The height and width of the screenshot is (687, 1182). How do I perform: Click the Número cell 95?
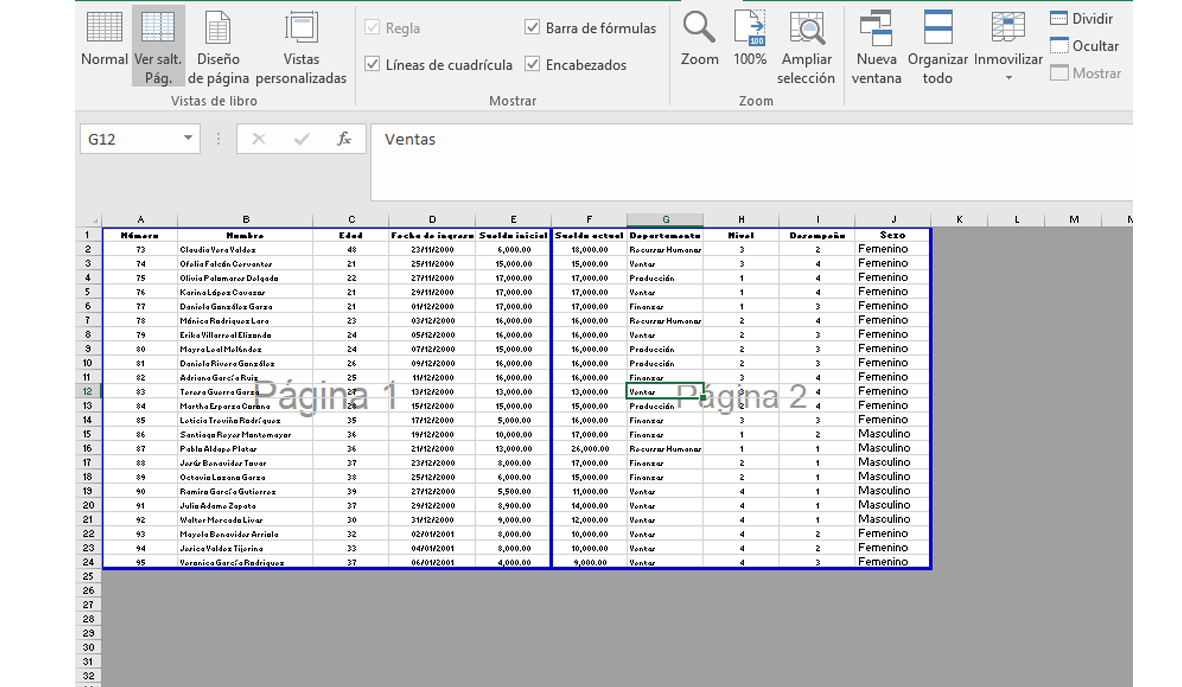(x=140, y=562)
